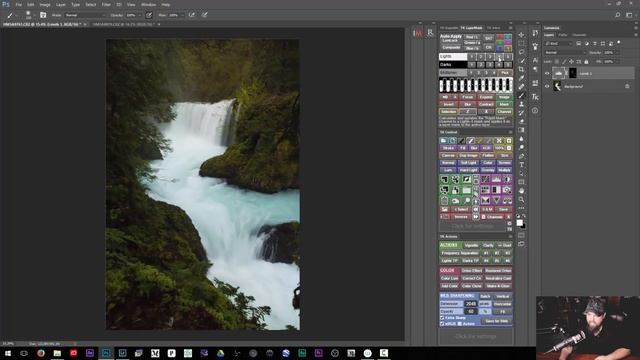Toggle the sRGB checkbox
The height and width of the screenshot is (360, 640).
[442, 324]
